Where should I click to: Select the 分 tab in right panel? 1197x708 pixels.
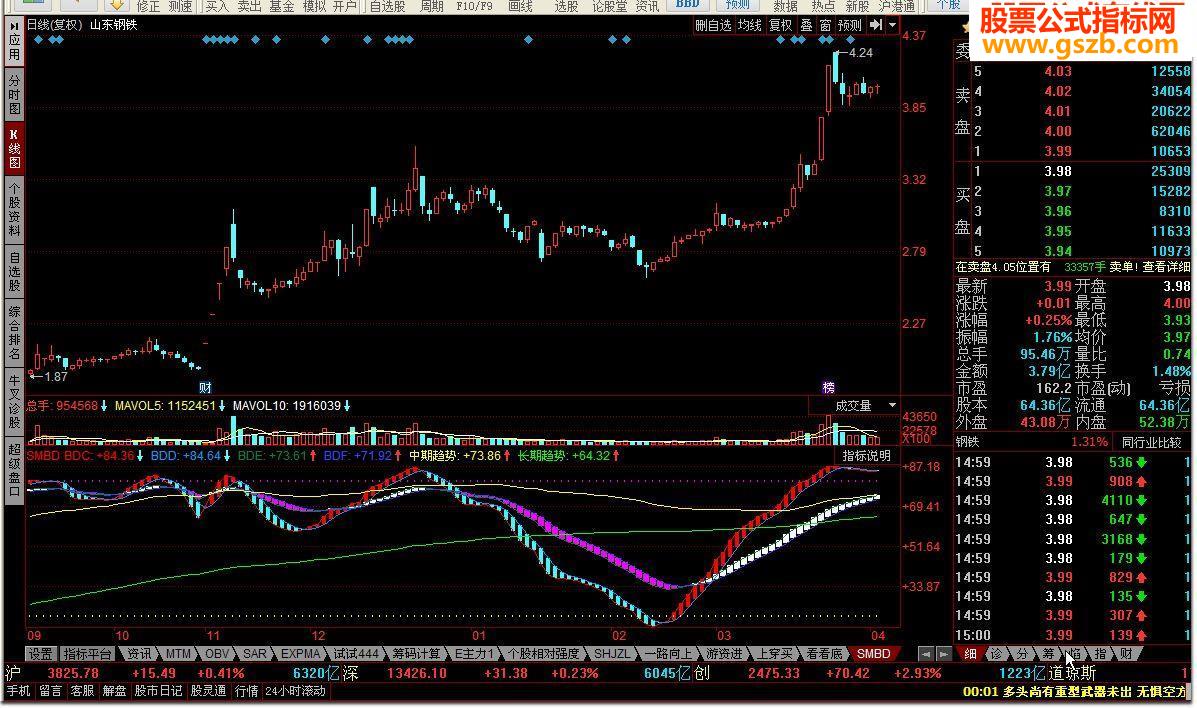pyautogui.click(x=1022, y=654)
